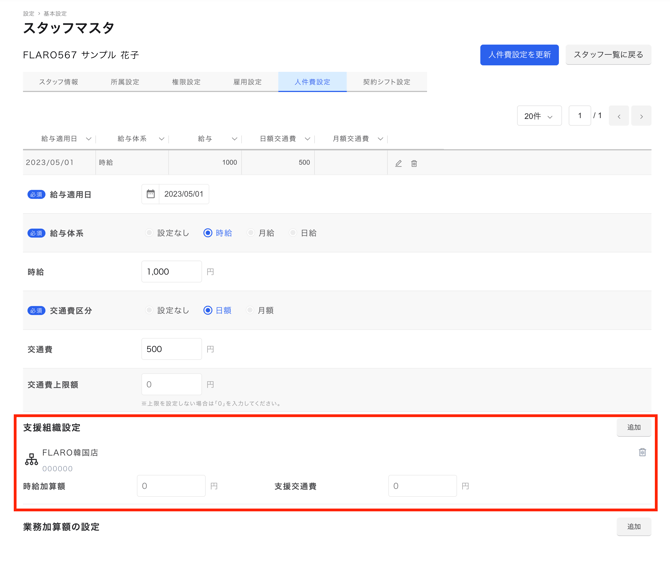This screenshot has width=670, height=561.
Task: Go to next page arrow
Action: point(641,116)
